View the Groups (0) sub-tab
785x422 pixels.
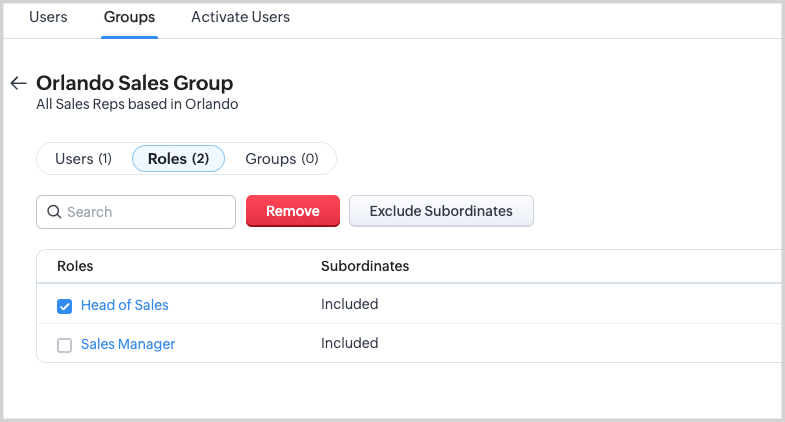coord(281,159)
